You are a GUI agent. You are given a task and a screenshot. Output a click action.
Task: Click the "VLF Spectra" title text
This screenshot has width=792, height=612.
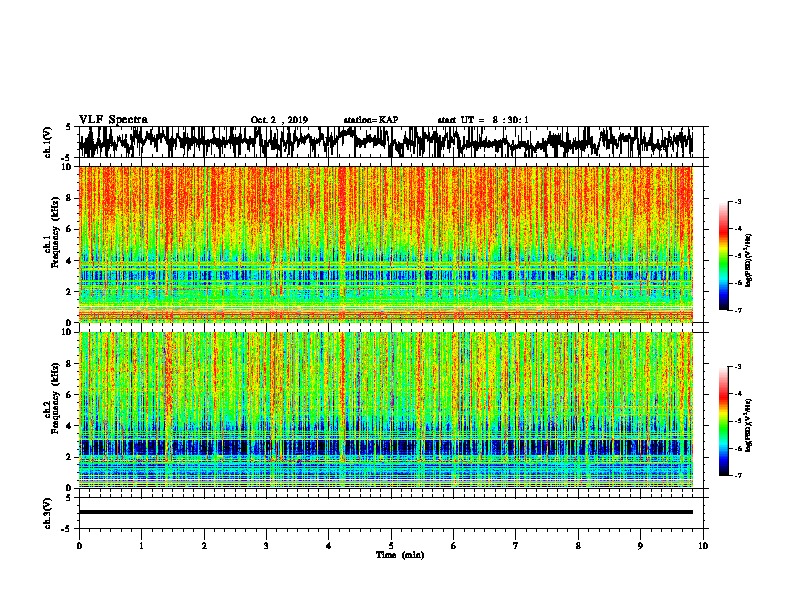pos(113,120)
